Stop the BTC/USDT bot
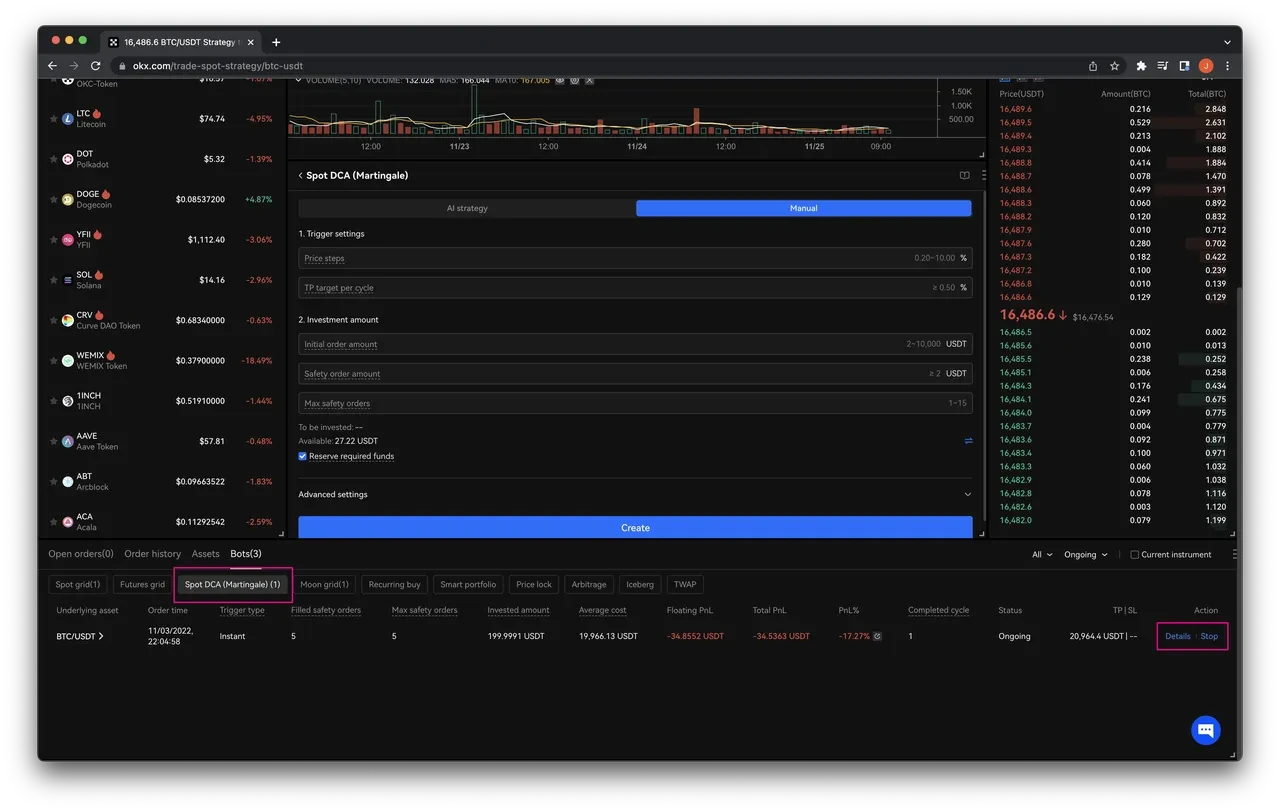The width and height of the screenshot is (1280, 811). click(x=1209, y=636)
